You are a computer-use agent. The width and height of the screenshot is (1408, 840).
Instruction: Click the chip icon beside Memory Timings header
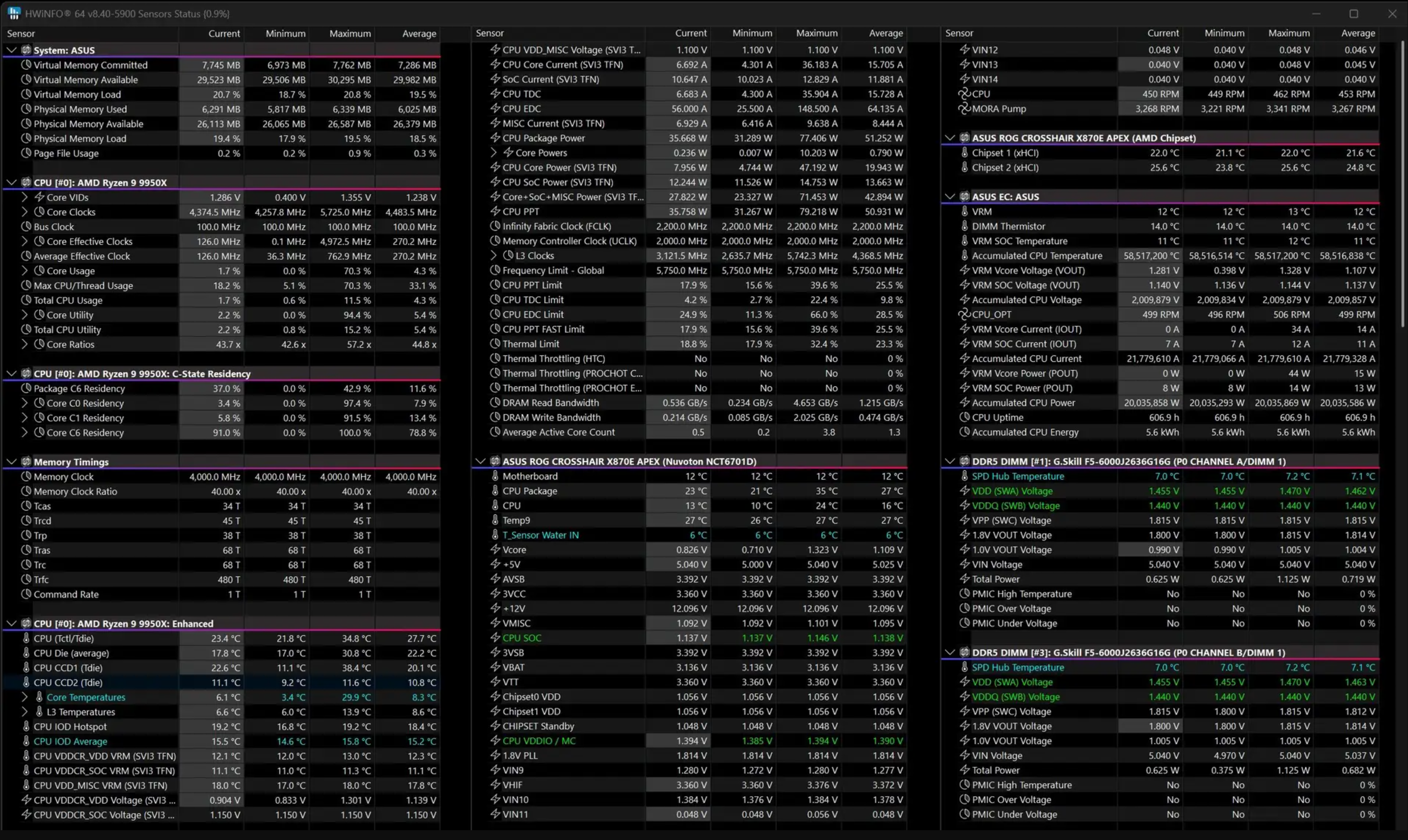pyautogui.click(x=26, y=462)
